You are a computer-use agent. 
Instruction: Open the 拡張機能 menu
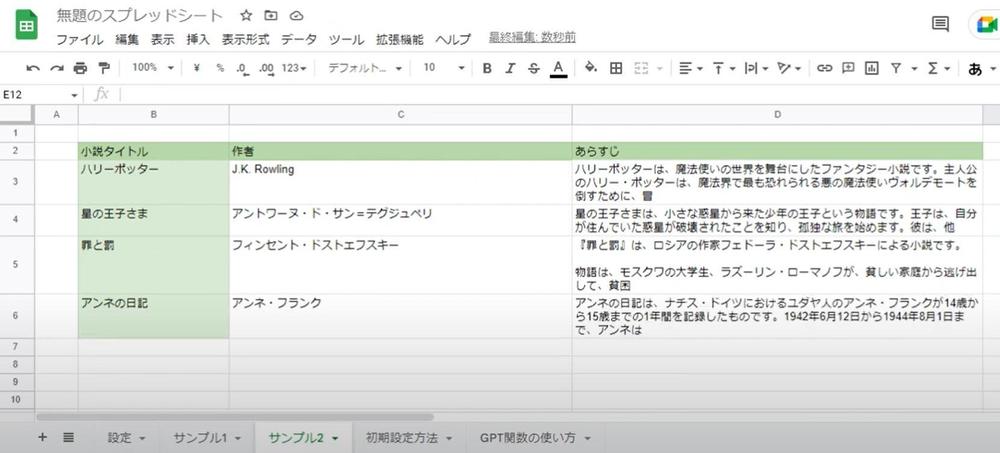click(x=400, y=40)
